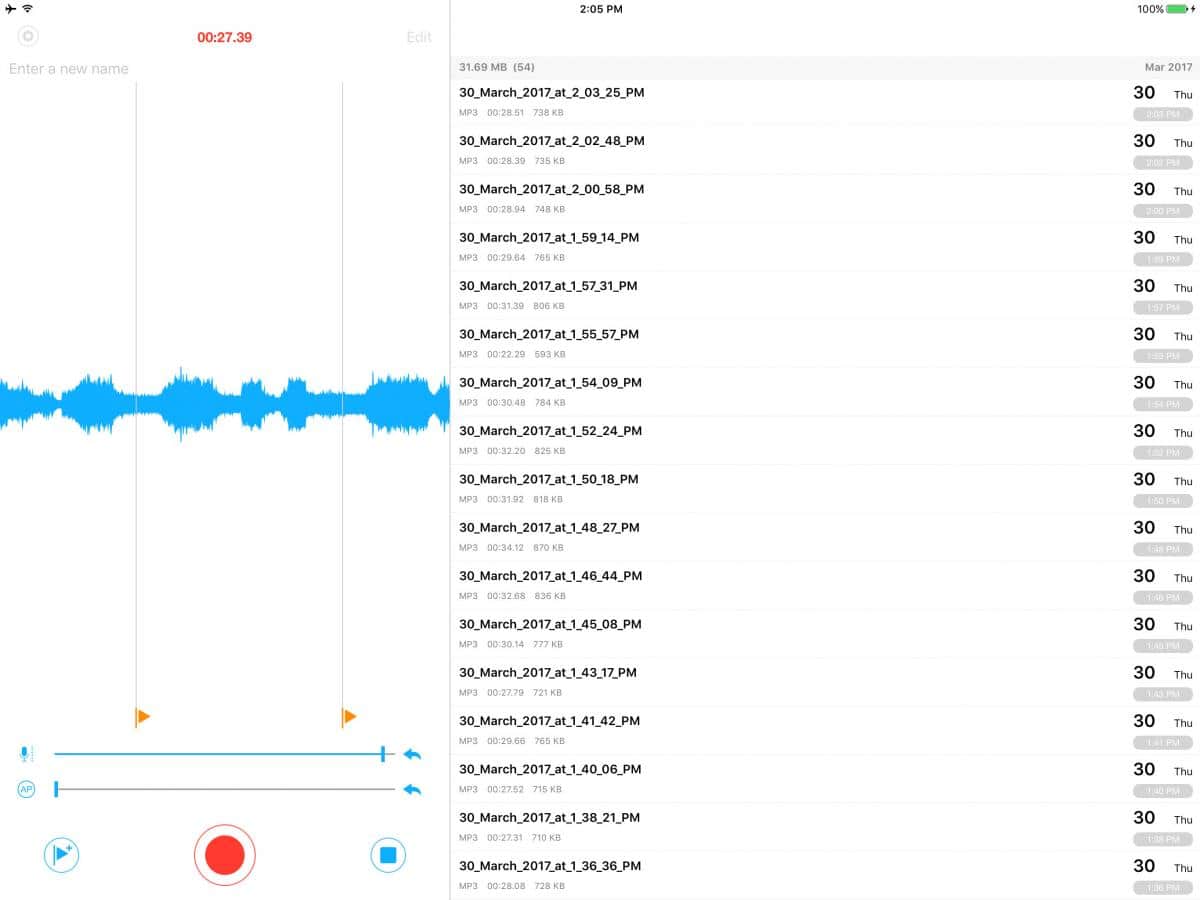This screenshot has width=1200, height=900.
Task: Tap the add flag marker icon
Action: pos(61,855)
